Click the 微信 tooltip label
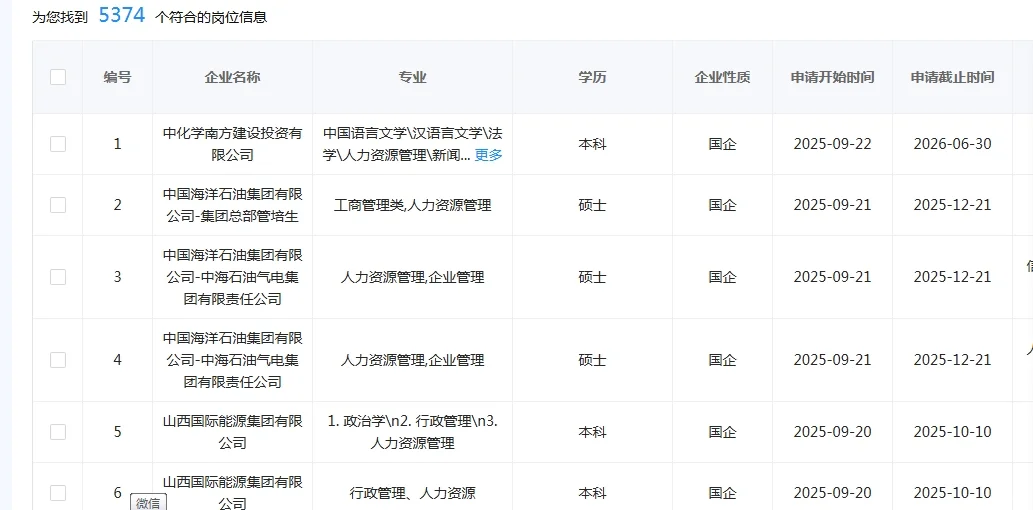This screenshot has height=510, width=1033. pos(148,503)
